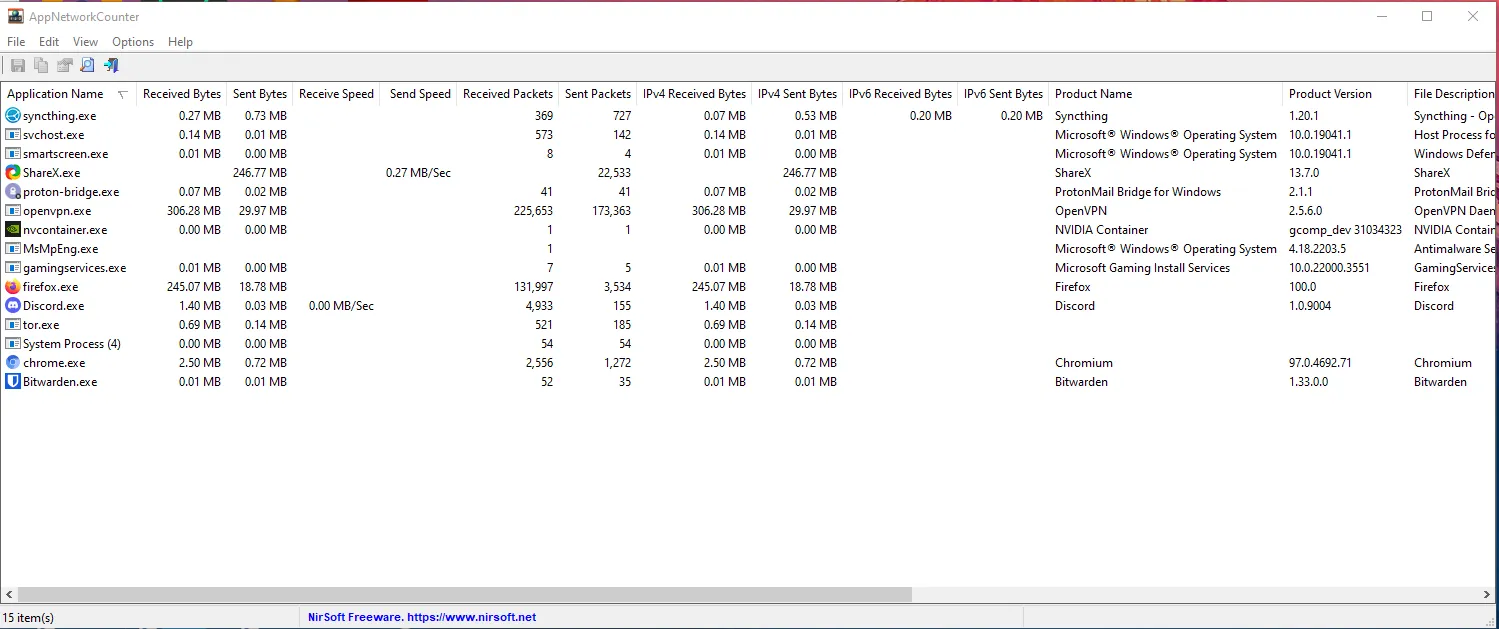Click the Find magnifier toolbar icon

[88, 66]
